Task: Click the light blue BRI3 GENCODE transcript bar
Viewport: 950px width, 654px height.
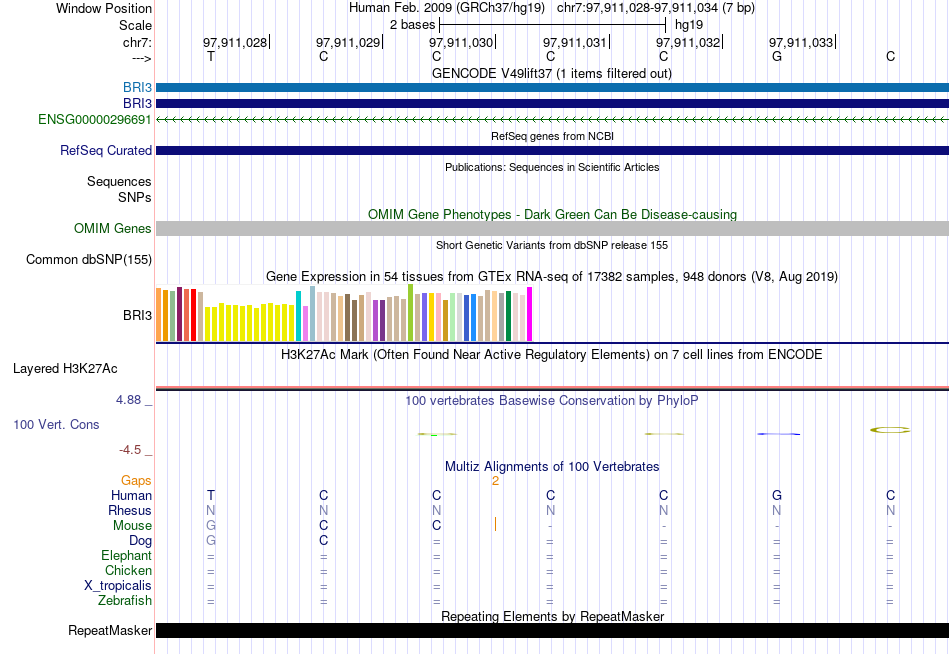Action: click(x=552, y=87)
